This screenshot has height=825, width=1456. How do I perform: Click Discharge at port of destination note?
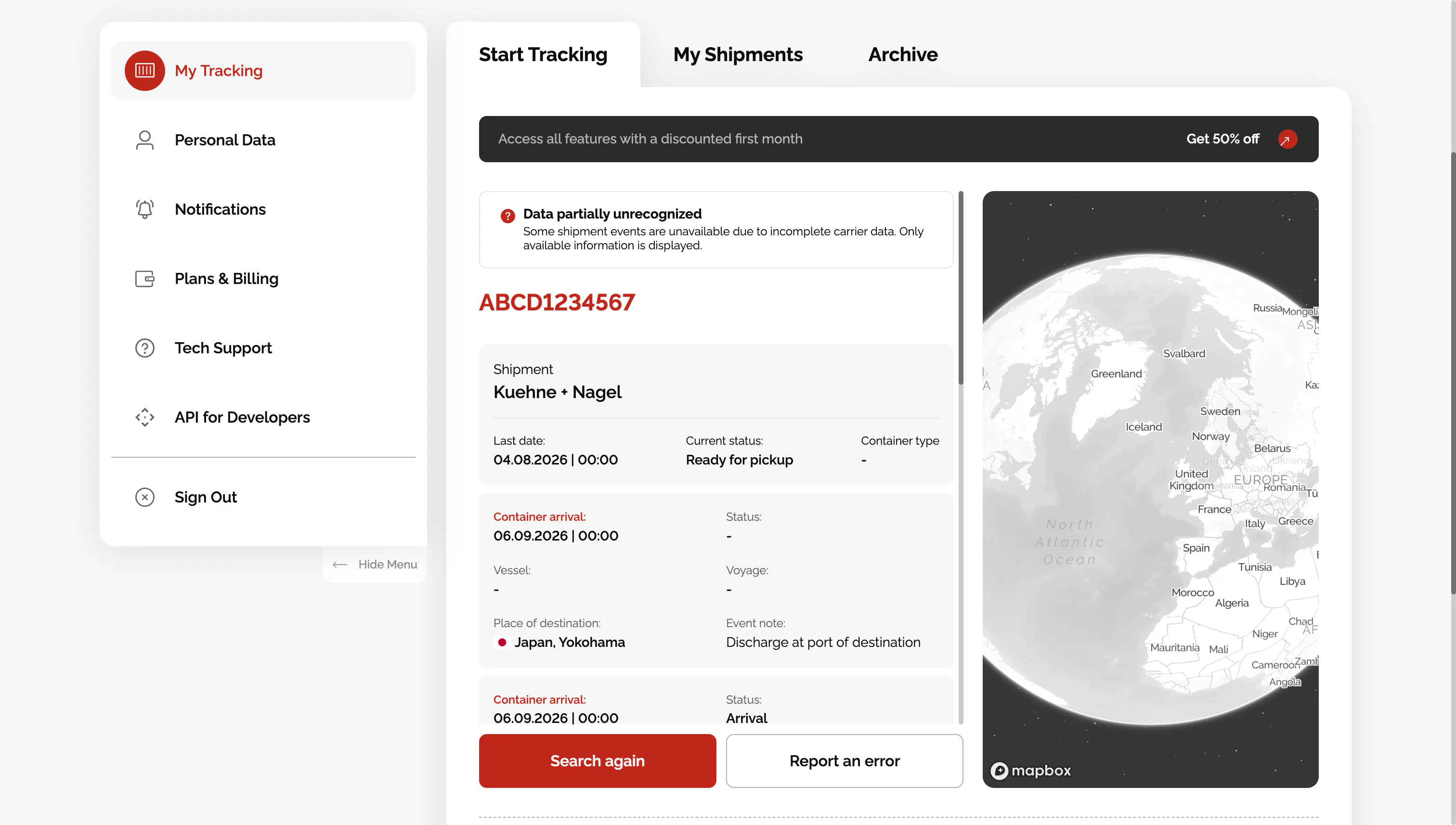coord(823,642)
